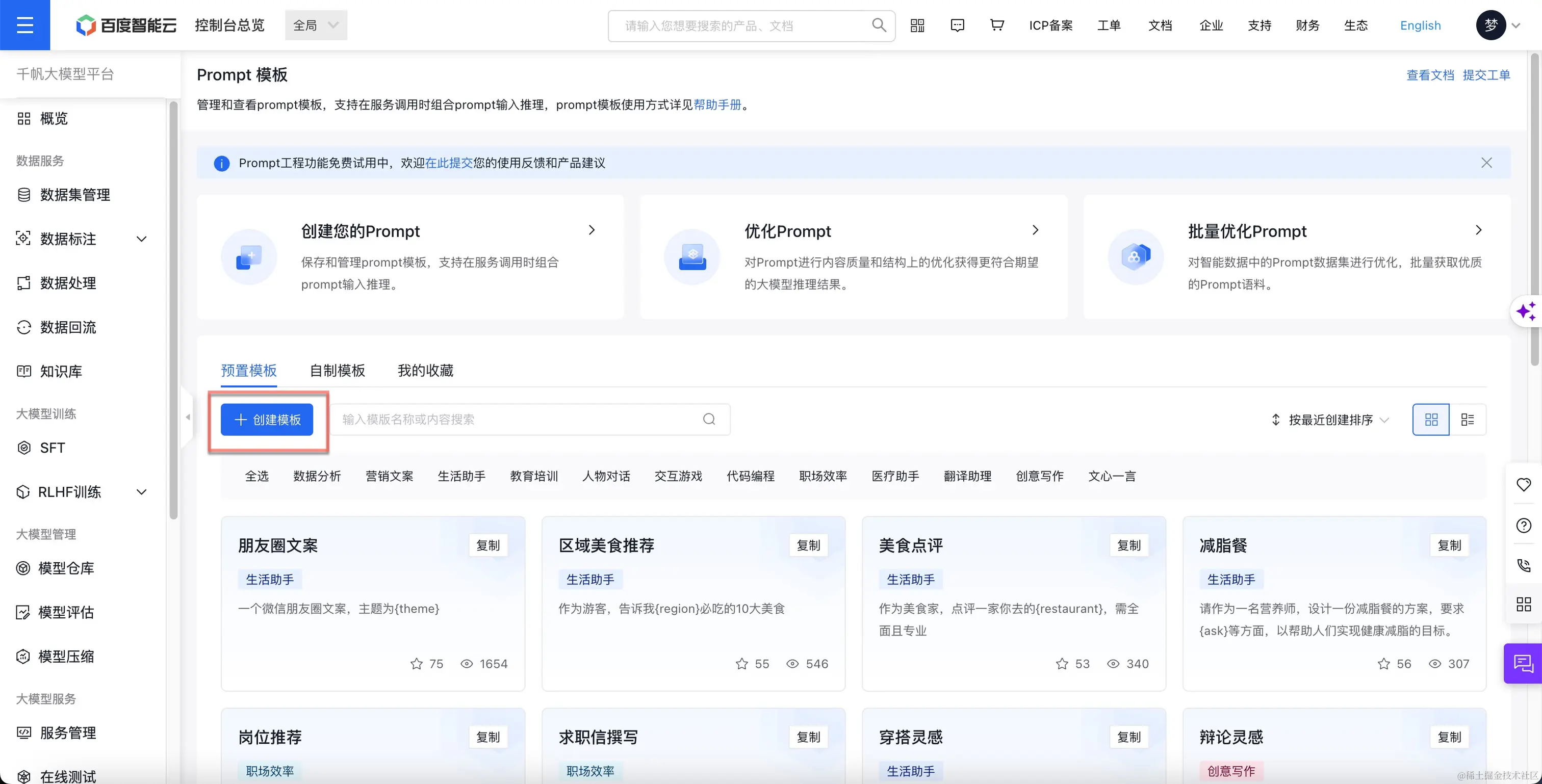Click the question mark help icon
1542x784 pixels.
[1524, 526]
